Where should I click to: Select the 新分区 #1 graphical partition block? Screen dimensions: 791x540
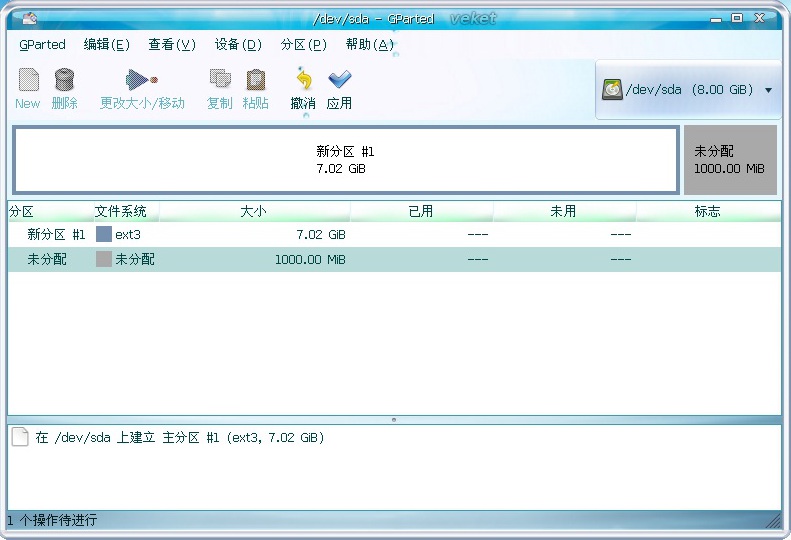346,160
